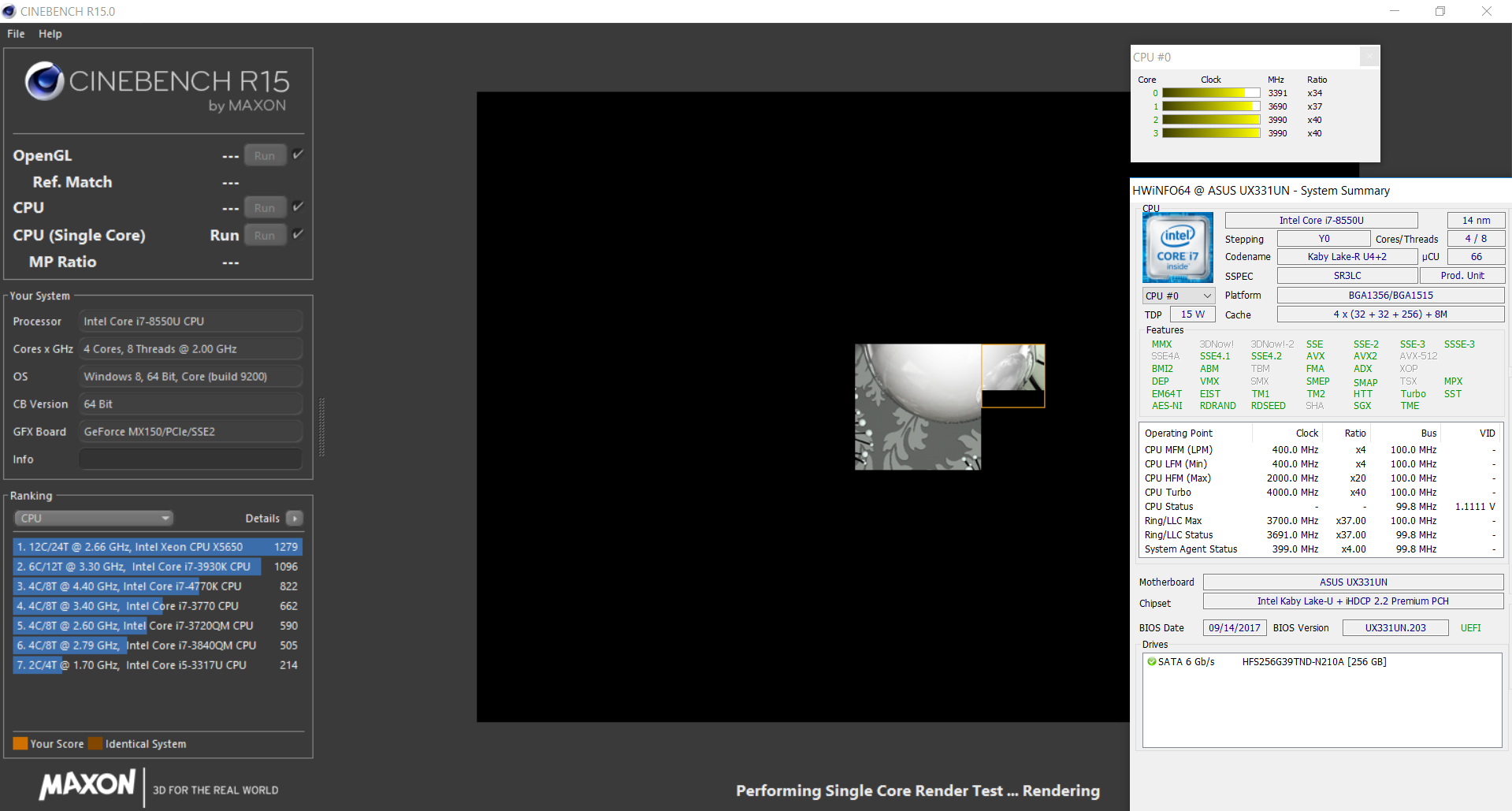Click Core 0 clock bar
The height and width of the screenshot is (811, 1512).
[x=1212, y=93]
